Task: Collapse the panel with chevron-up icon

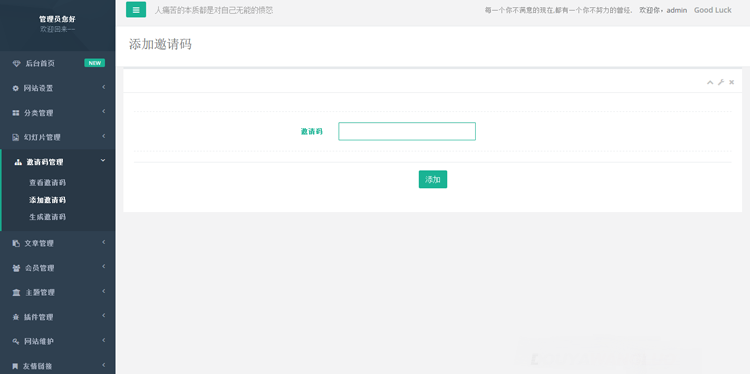Action: point(710,83)
